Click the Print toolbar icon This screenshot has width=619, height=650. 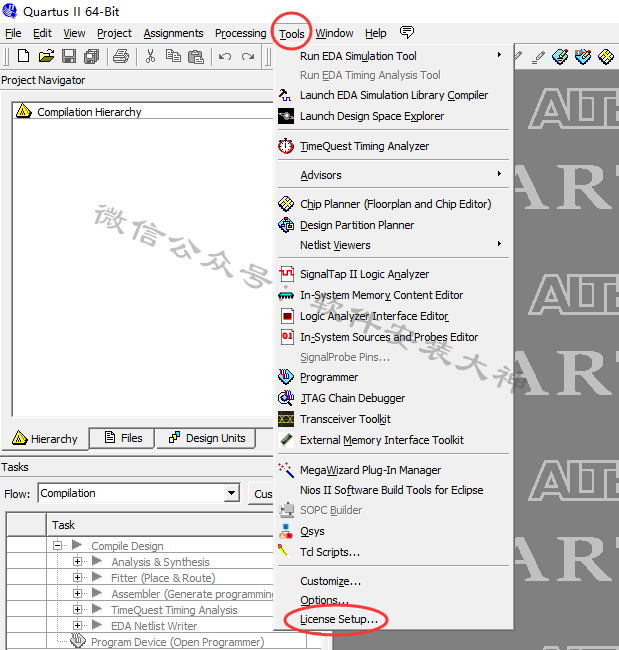click(121, 56)
